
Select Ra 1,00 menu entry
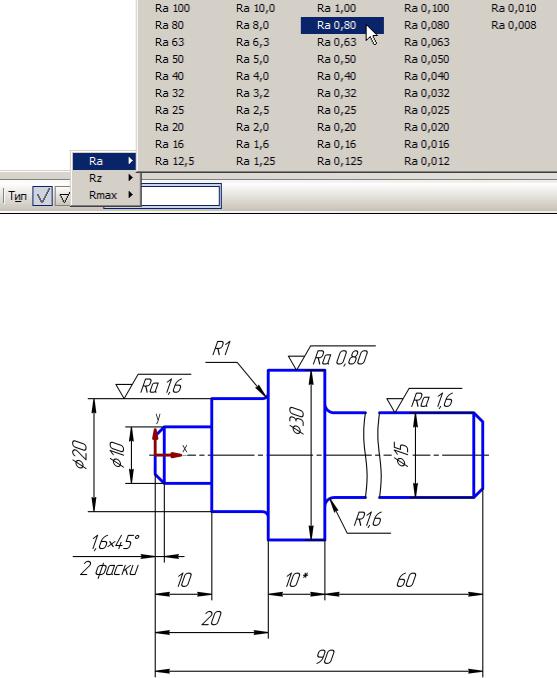pos(336,8)
